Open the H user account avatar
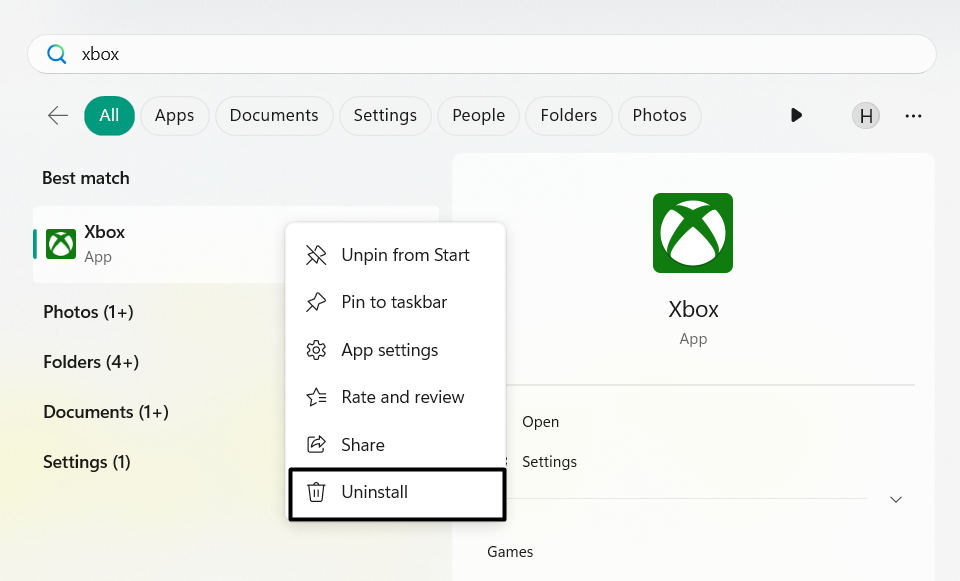The height and width of the screenshot is (581, 960). coord(866,116)
